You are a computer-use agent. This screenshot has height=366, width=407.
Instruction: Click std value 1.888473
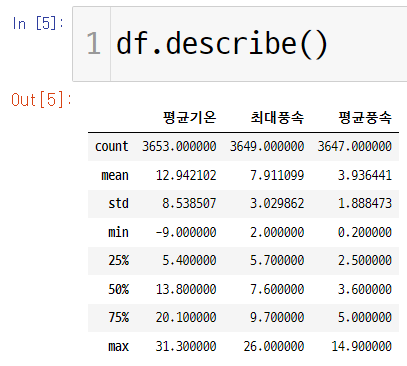pos(365,203)
